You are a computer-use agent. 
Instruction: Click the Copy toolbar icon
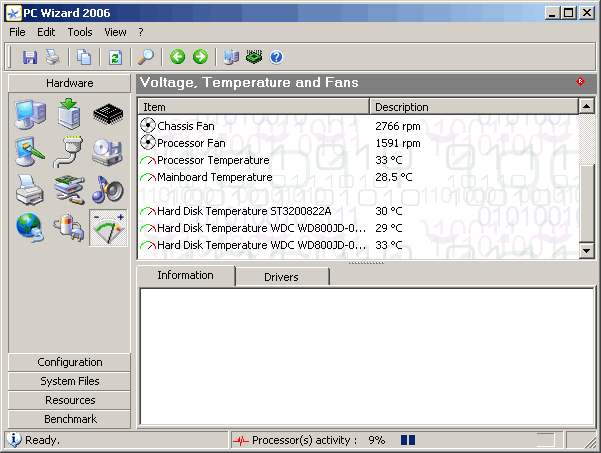84,57
